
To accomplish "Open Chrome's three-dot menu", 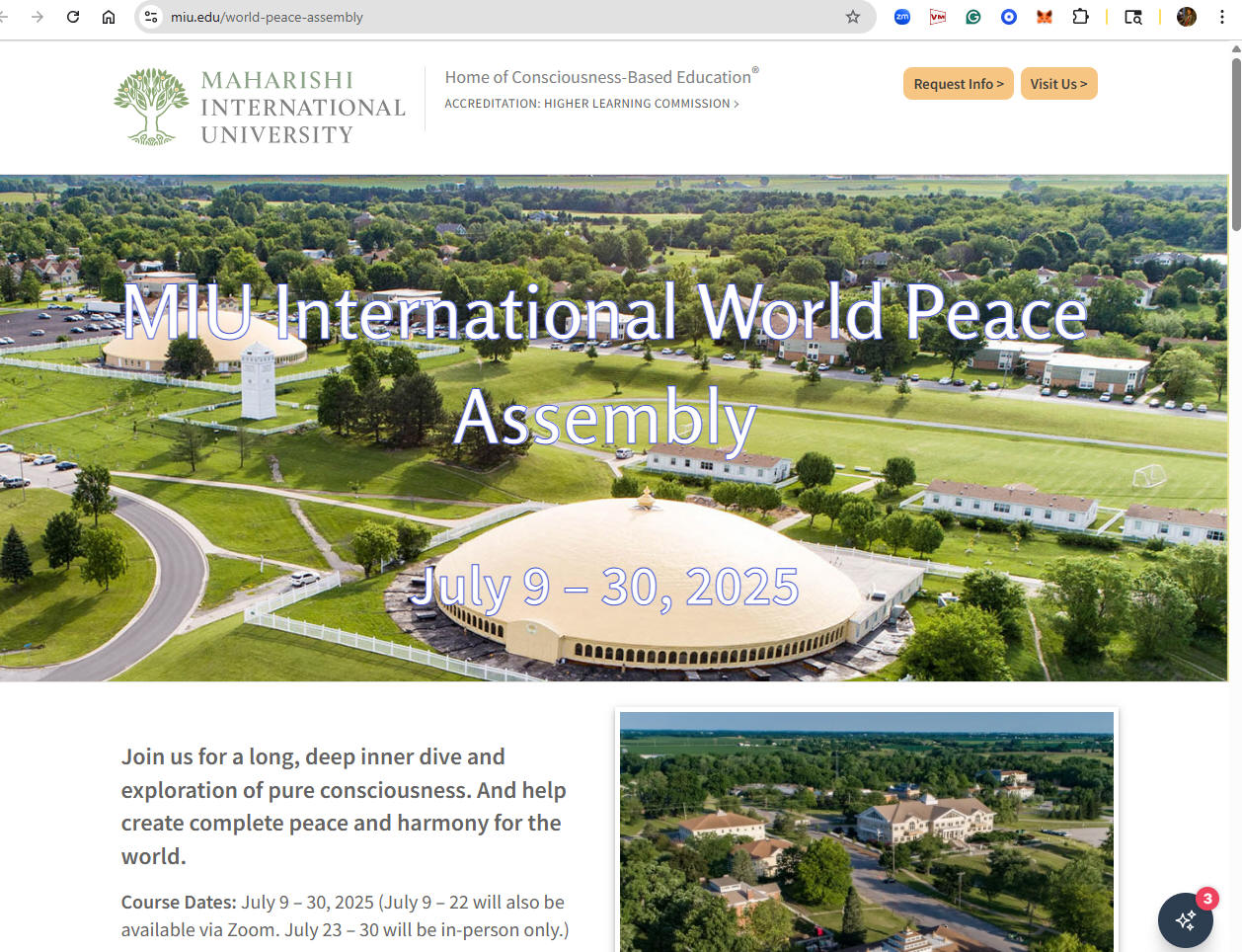I will point(1222,17).
